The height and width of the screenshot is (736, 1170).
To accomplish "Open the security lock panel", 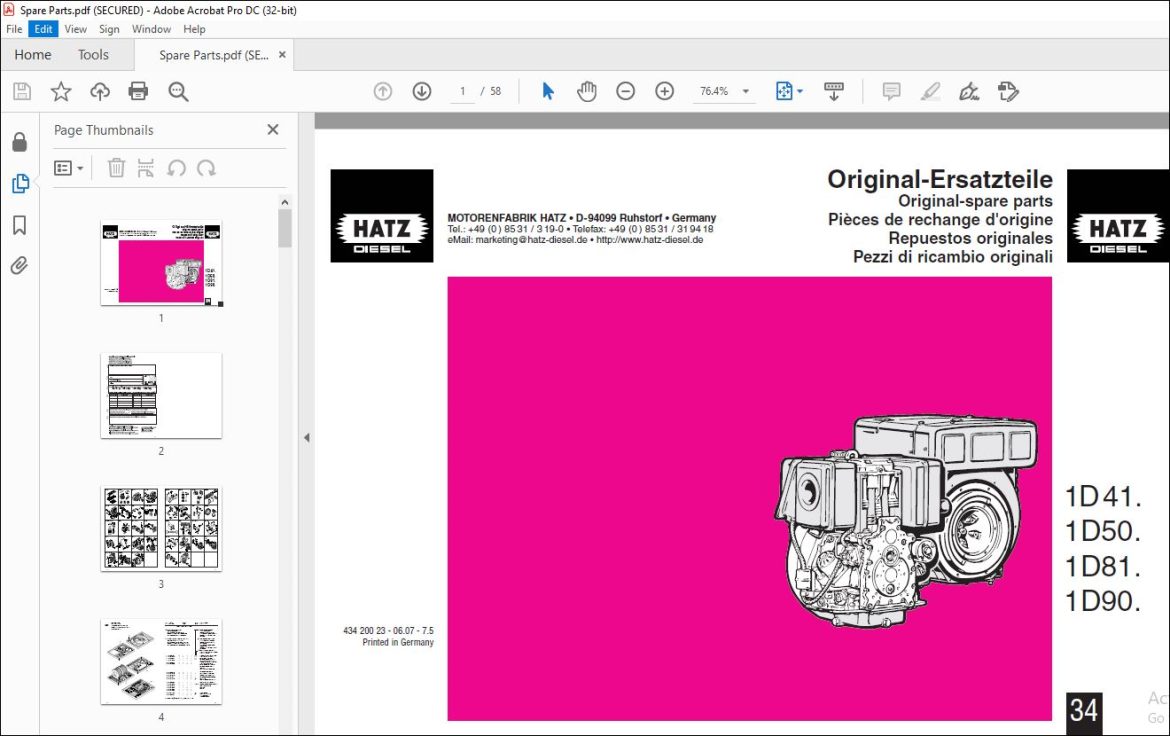I will [x=19, y=142].
